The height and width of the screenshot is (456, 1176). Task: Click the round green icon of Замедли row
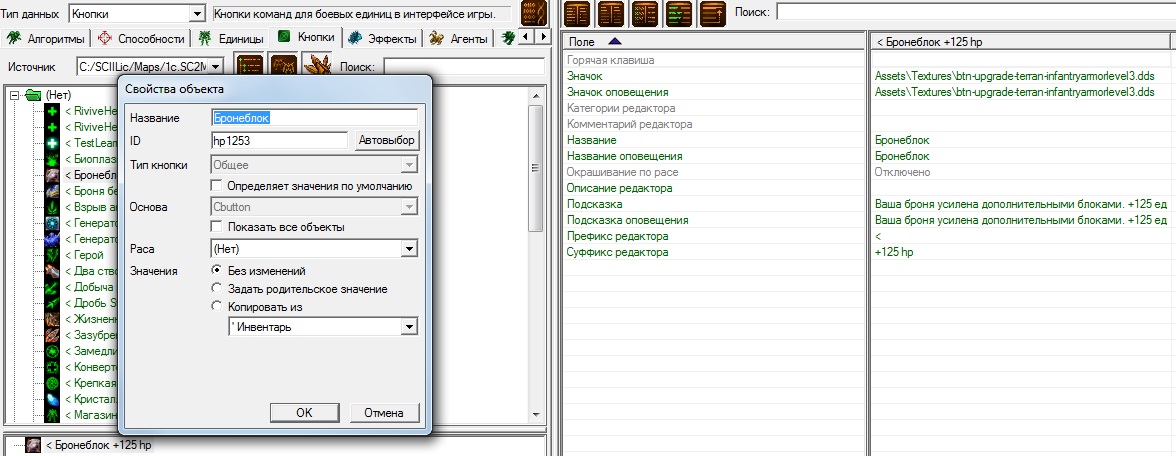(x=53, y=351)
